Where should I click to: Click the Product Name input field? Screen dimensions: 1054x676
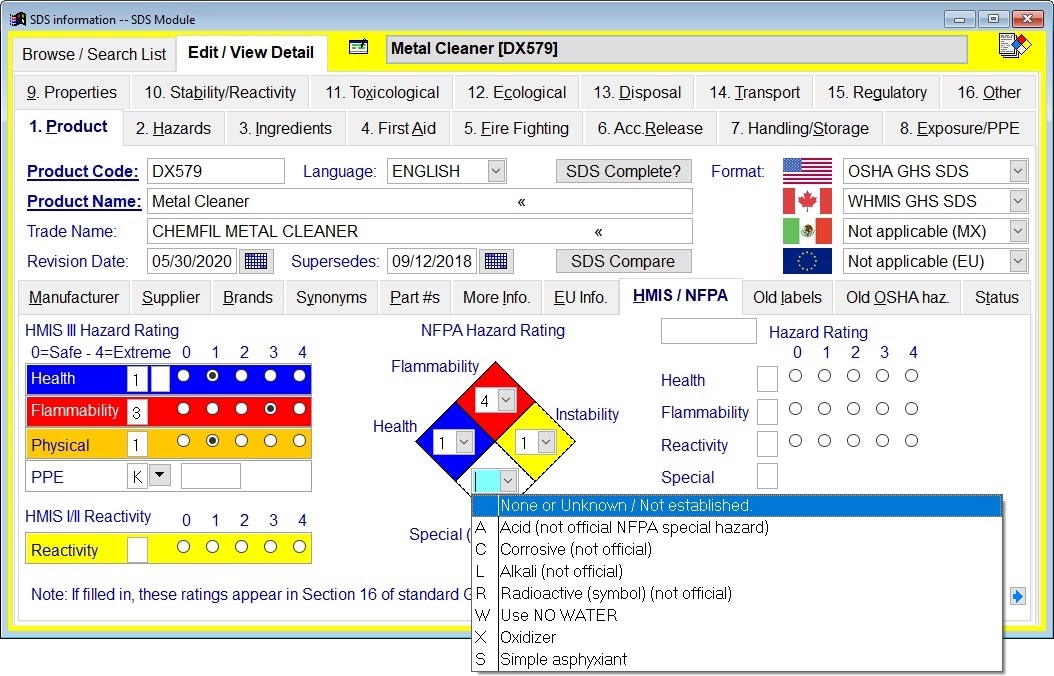point(419,201)
